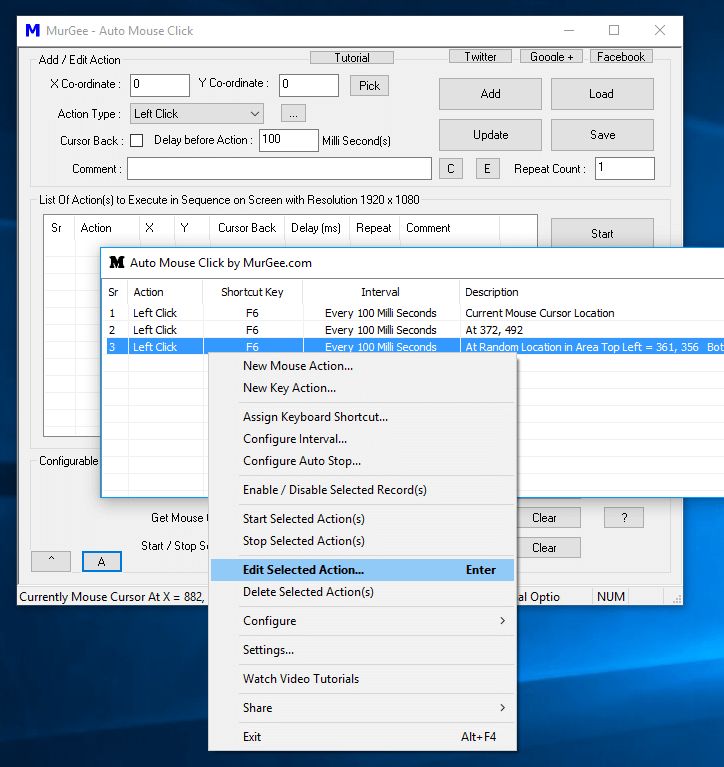Viewport: 724px width, 767px height.
Task: Click the Delay (ms) column header
Action: click(316, 228)
